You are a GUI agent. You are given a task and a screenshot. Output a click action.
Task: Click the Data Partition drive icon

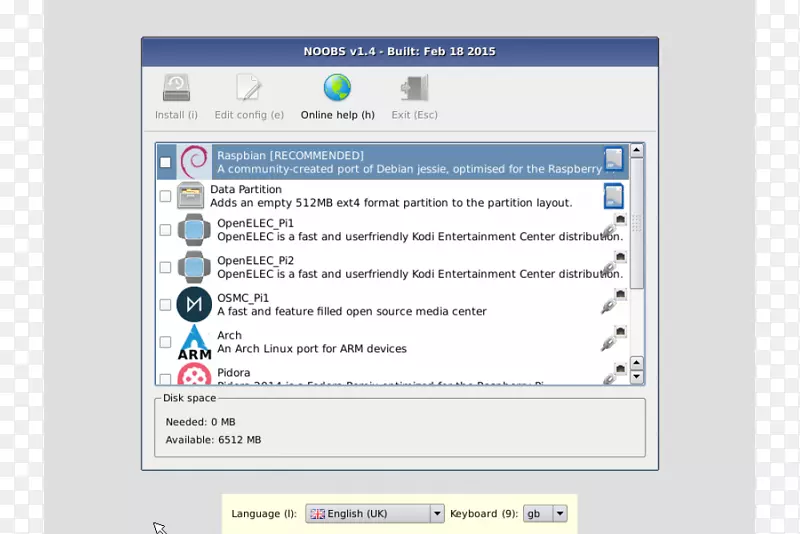[x=190, y=196]
